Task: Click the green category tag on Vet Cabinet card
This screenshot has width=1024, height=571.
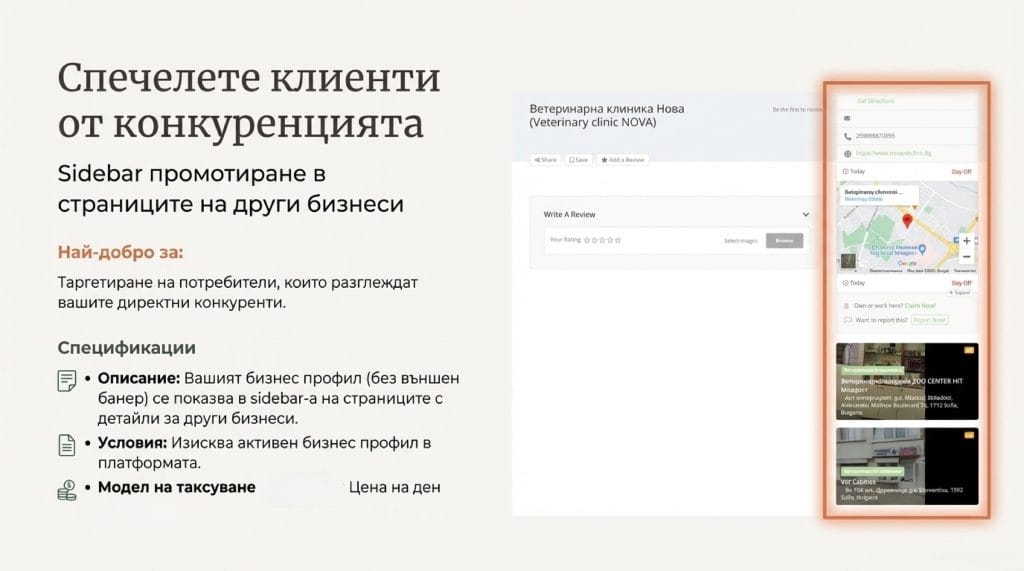Action: coord(871,471)
